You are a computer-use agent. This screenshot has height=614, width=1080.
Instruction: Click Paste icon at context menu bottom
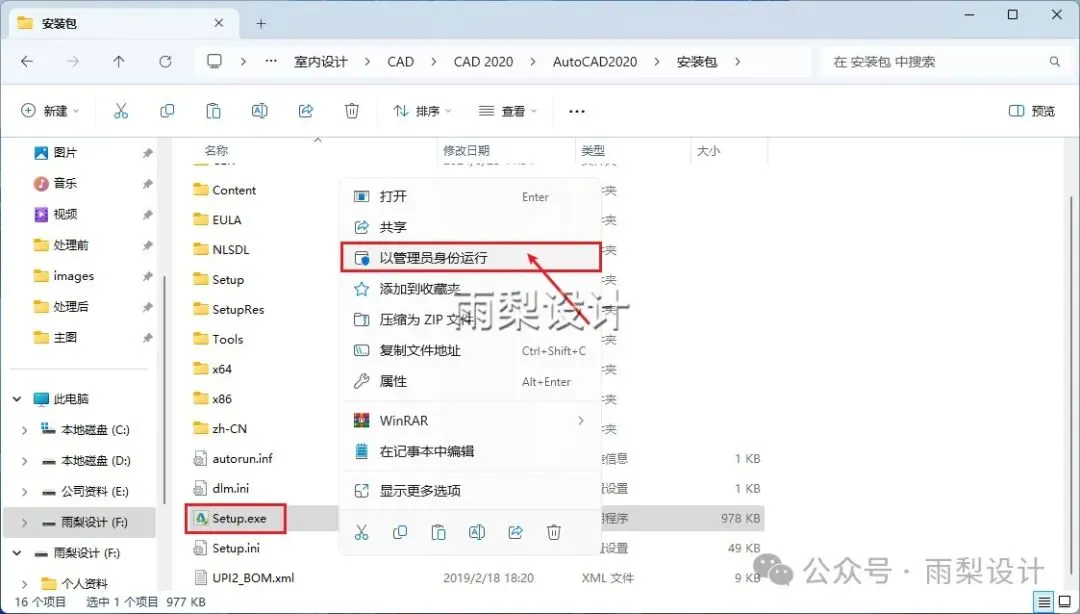[x=438, y=532]
